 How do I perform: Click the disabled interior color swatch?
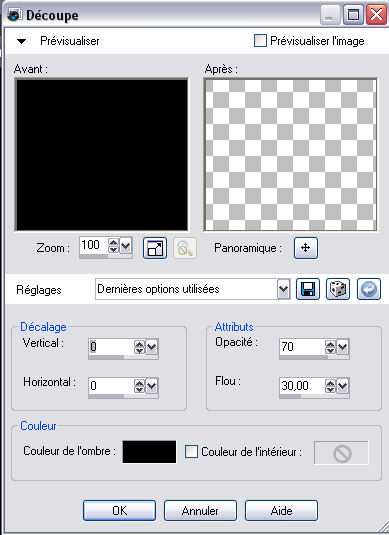pyautogui.click(x=341, y=453)
